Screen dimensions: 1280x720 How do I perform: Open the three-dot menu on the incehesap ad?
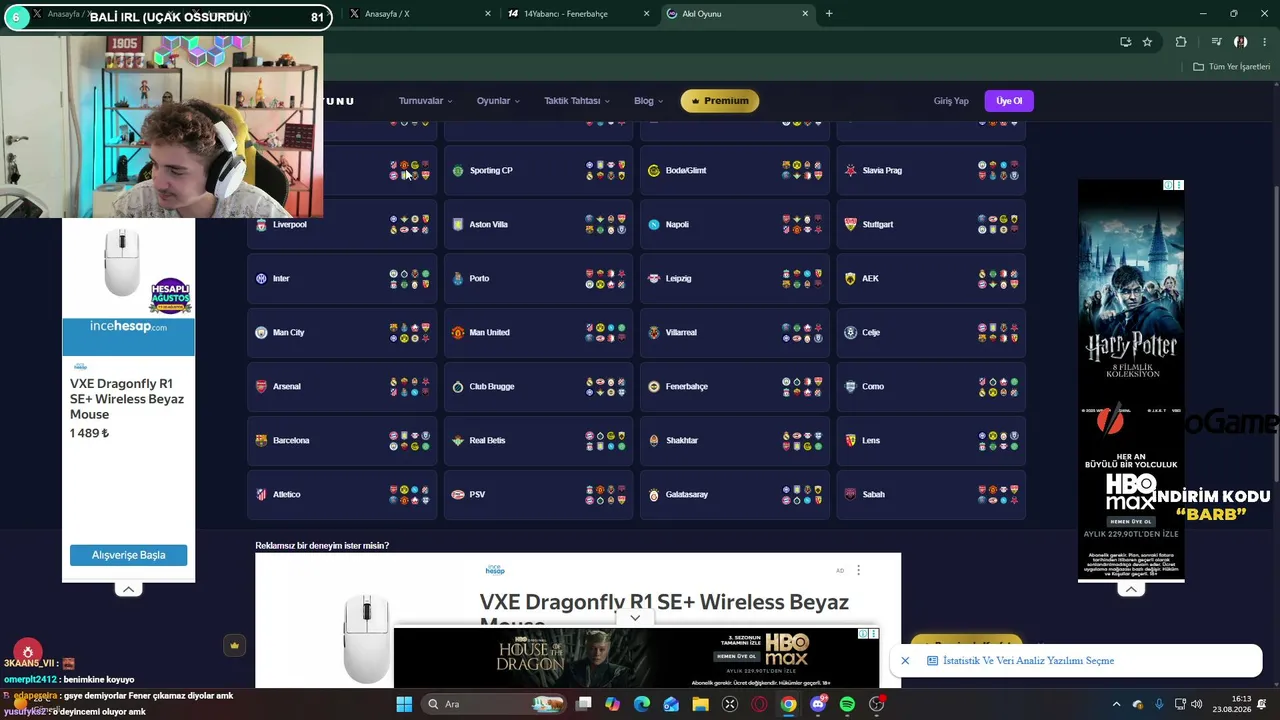point(858,570)
